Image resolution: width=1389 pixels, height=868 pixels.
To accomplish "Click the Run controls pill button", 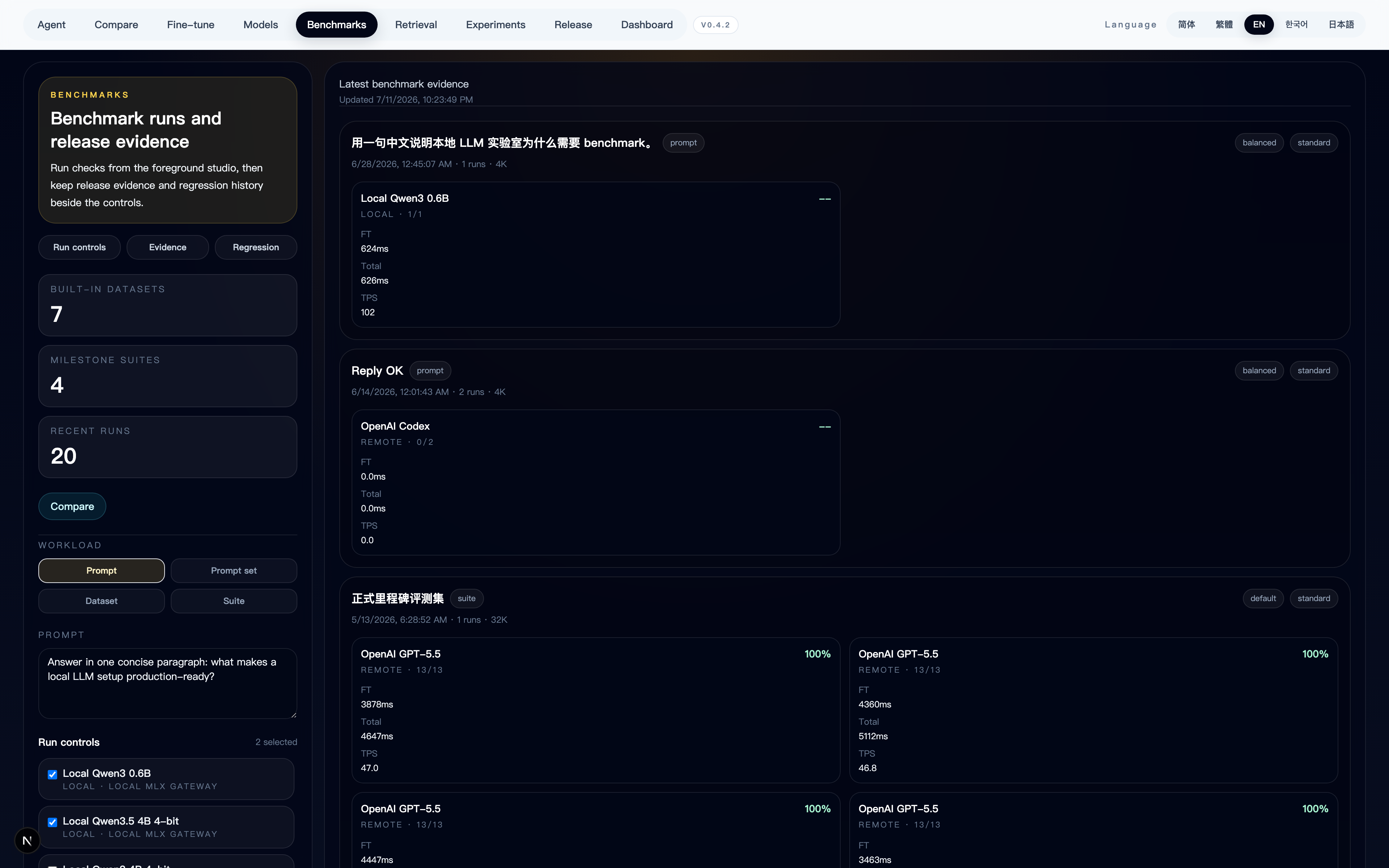I will (79, 247).
